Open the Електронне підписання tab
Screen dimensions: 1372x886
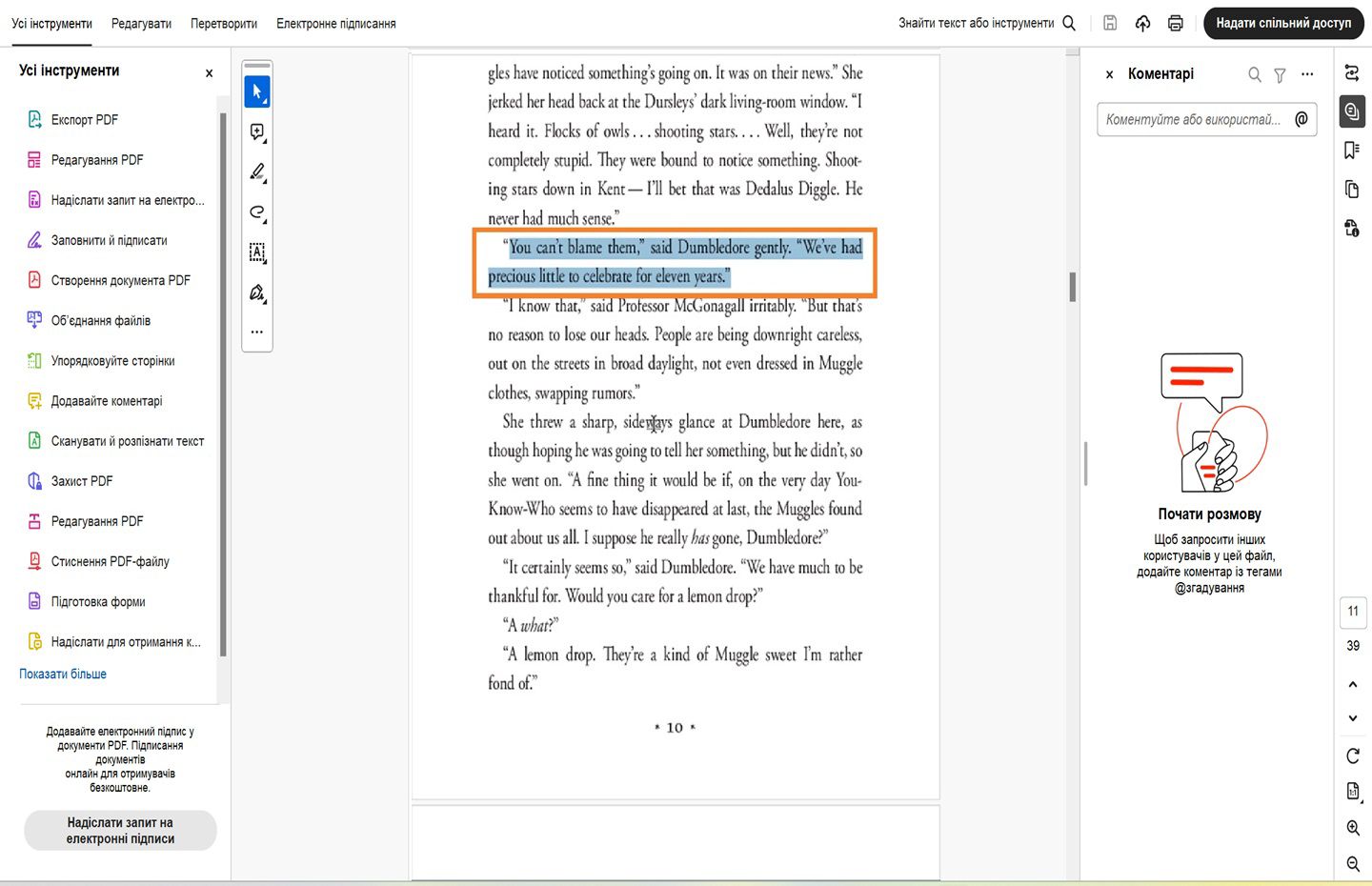click(336, 23)
